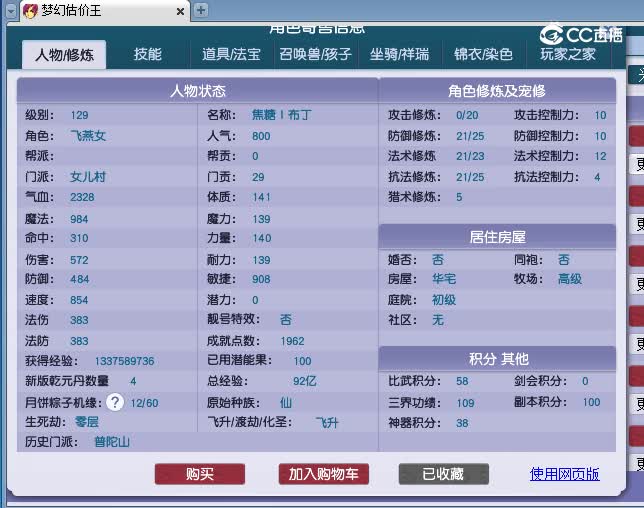Image resolution: width=644 pixels, height=508 pixels.
Task: Click the 猎术修炼 value 5
Action: [x=459, y=197]
